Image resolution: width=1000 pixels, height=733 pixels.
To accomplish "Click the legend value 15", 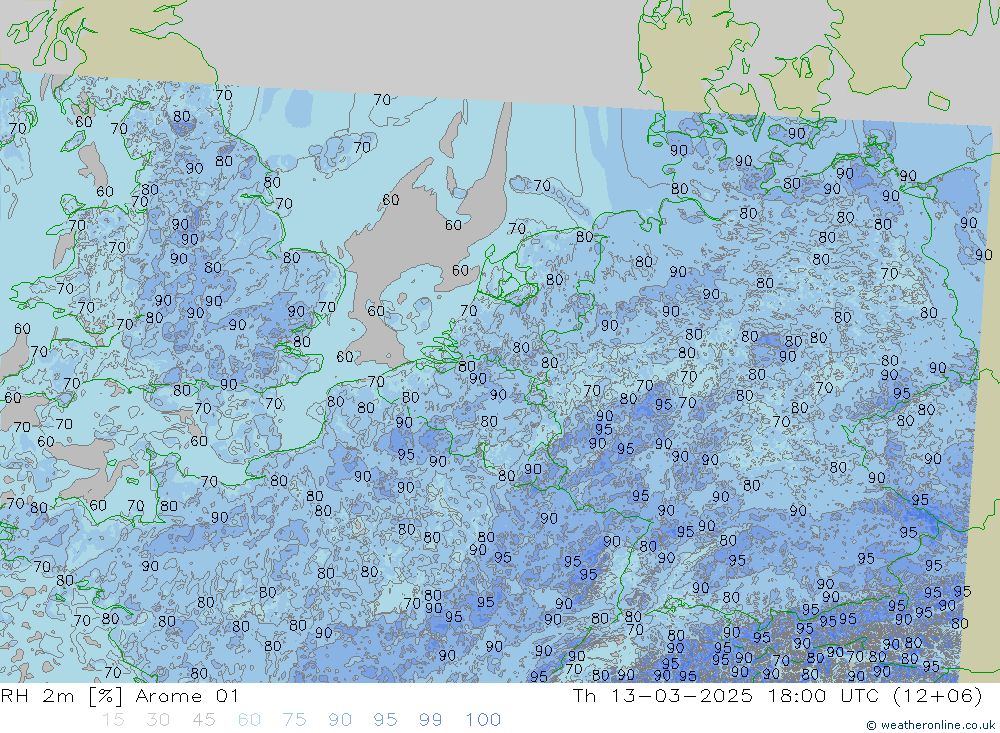I will (113, 720).
